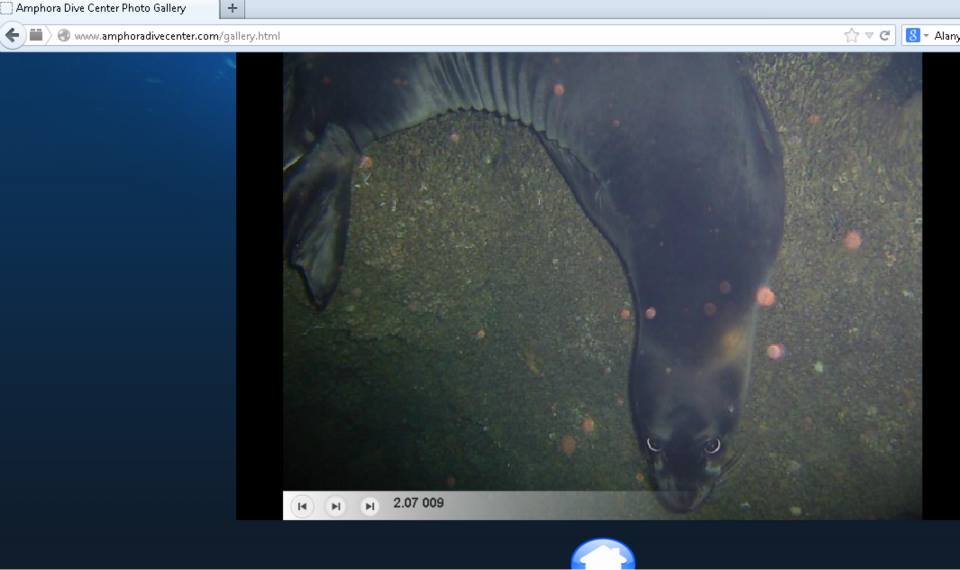This screenshot has height=570, width=960.
Task: Click the tab's dotted placeholder favicon
Action: (7, 9)
